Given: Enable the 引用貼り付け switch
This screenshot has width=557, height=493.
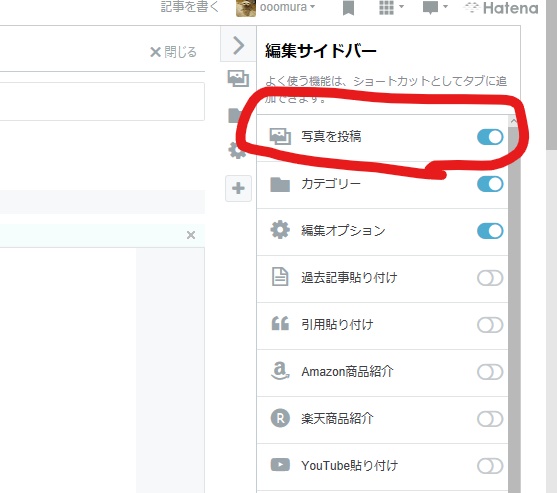Looking at the screenshot, I should pos(490,325).
